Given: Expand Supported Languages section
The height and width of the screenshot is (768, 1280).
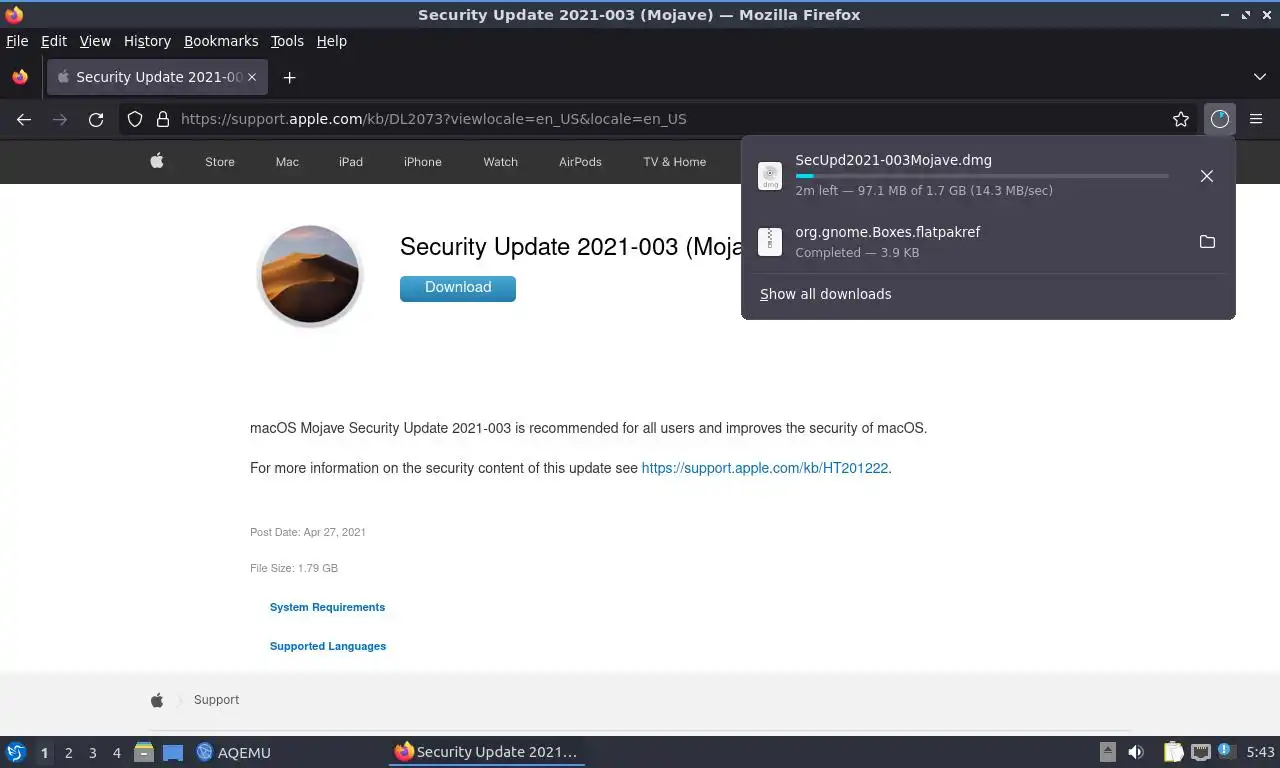Looking at the screenshot, I should point(328,646).
